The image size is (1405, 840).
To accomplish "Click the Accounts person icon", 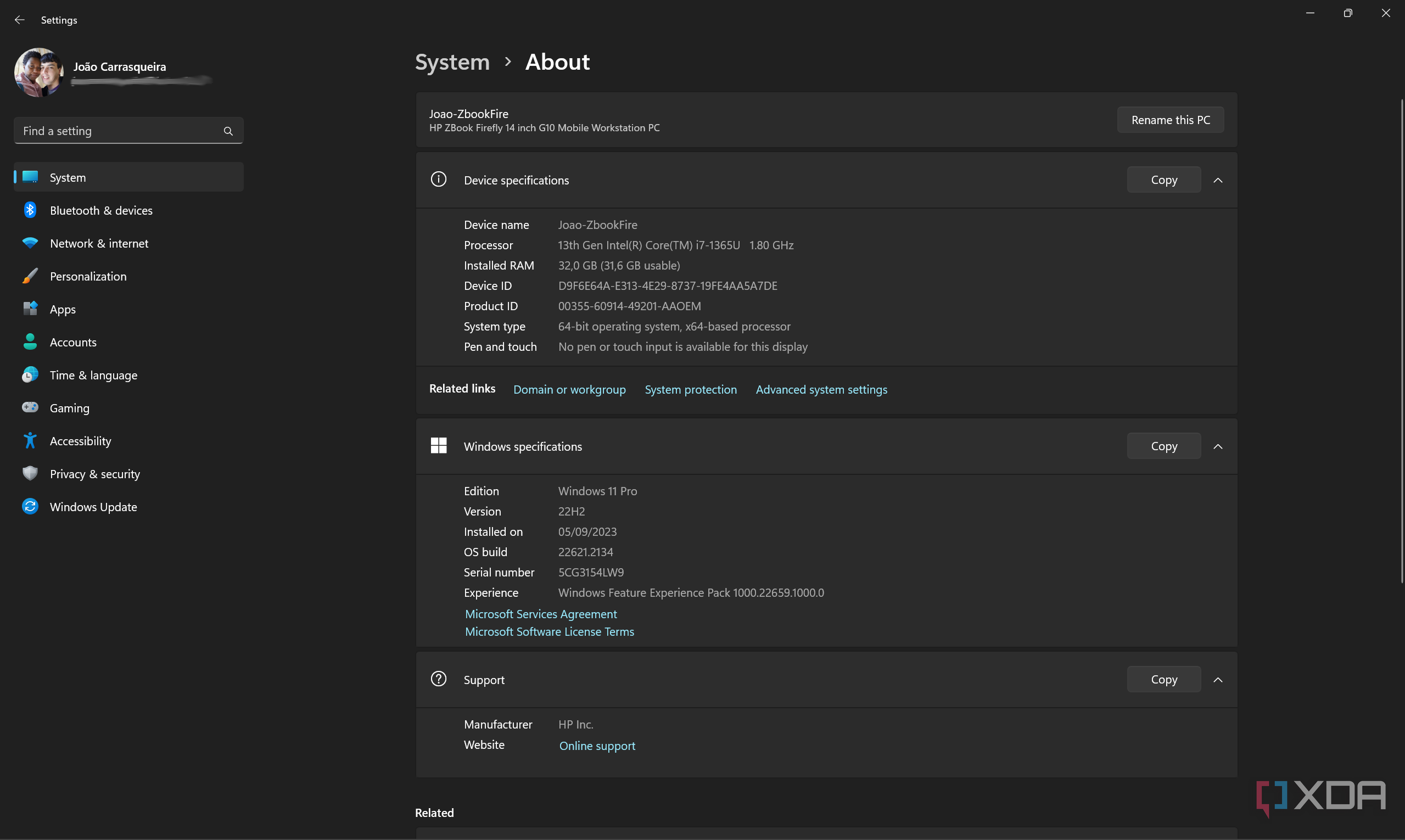I will click(x=30, y=342).
